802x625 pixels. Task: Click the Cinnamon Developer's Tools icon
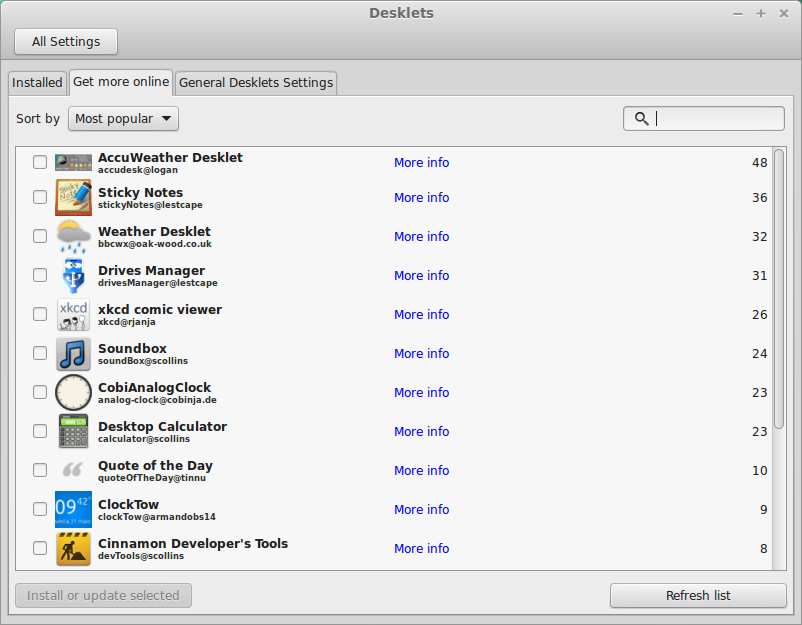(x=73, y=548)
